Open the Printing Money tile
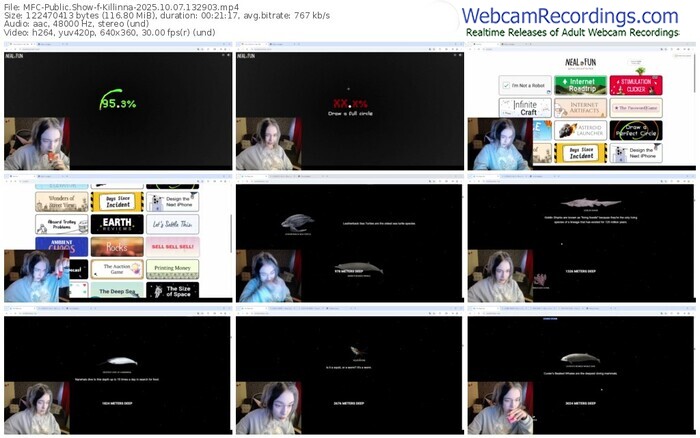This screenshot has height=438, width=700. tap(172, 269)
